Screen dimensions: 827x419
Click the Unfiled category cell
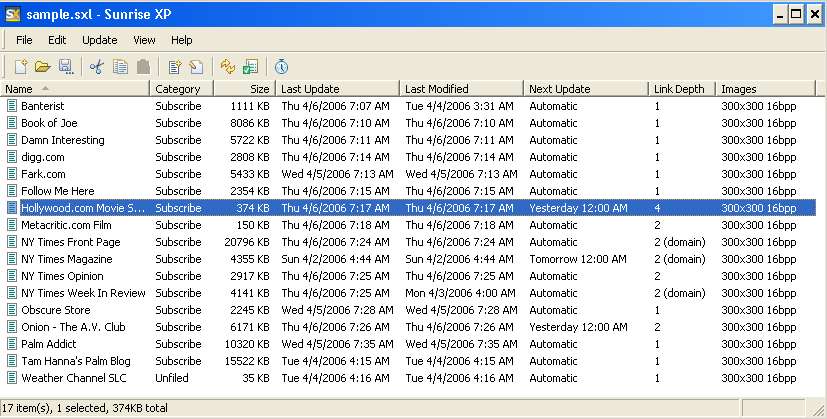point(172,378)
